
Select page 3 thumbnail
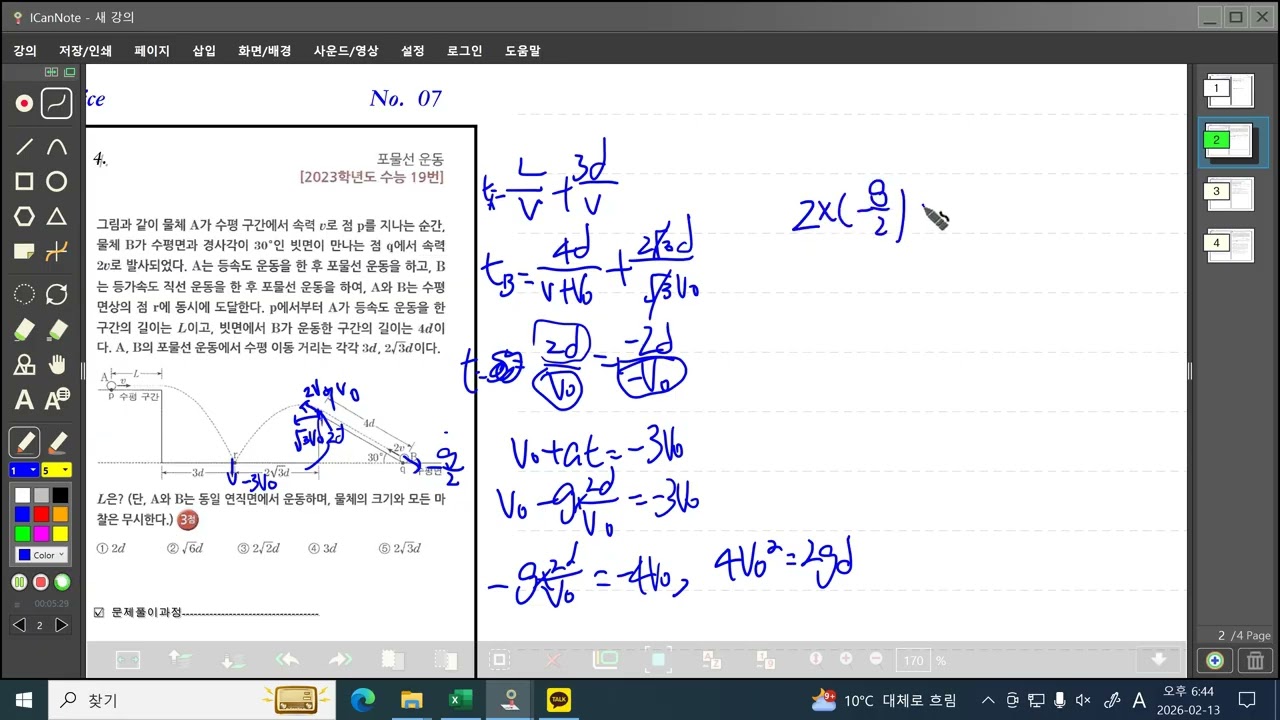tap(1231, 193)
